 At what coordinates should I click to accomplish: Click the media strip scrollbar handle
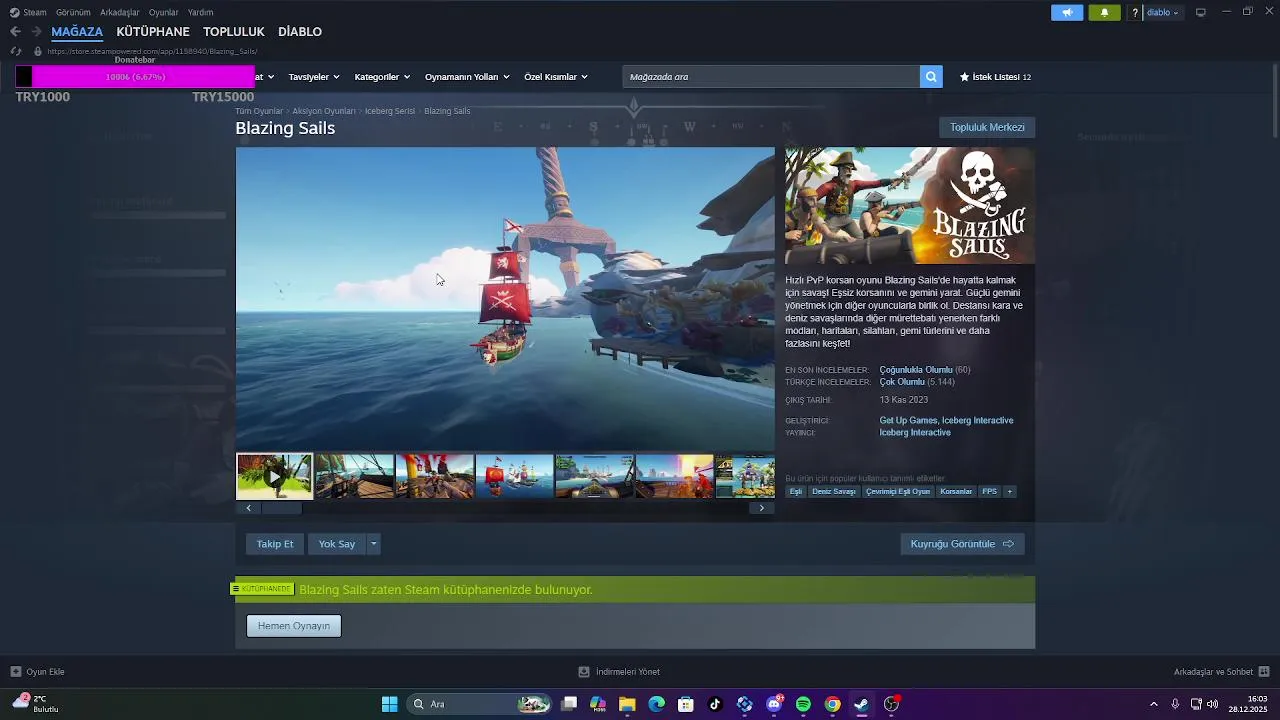point(281,508)
